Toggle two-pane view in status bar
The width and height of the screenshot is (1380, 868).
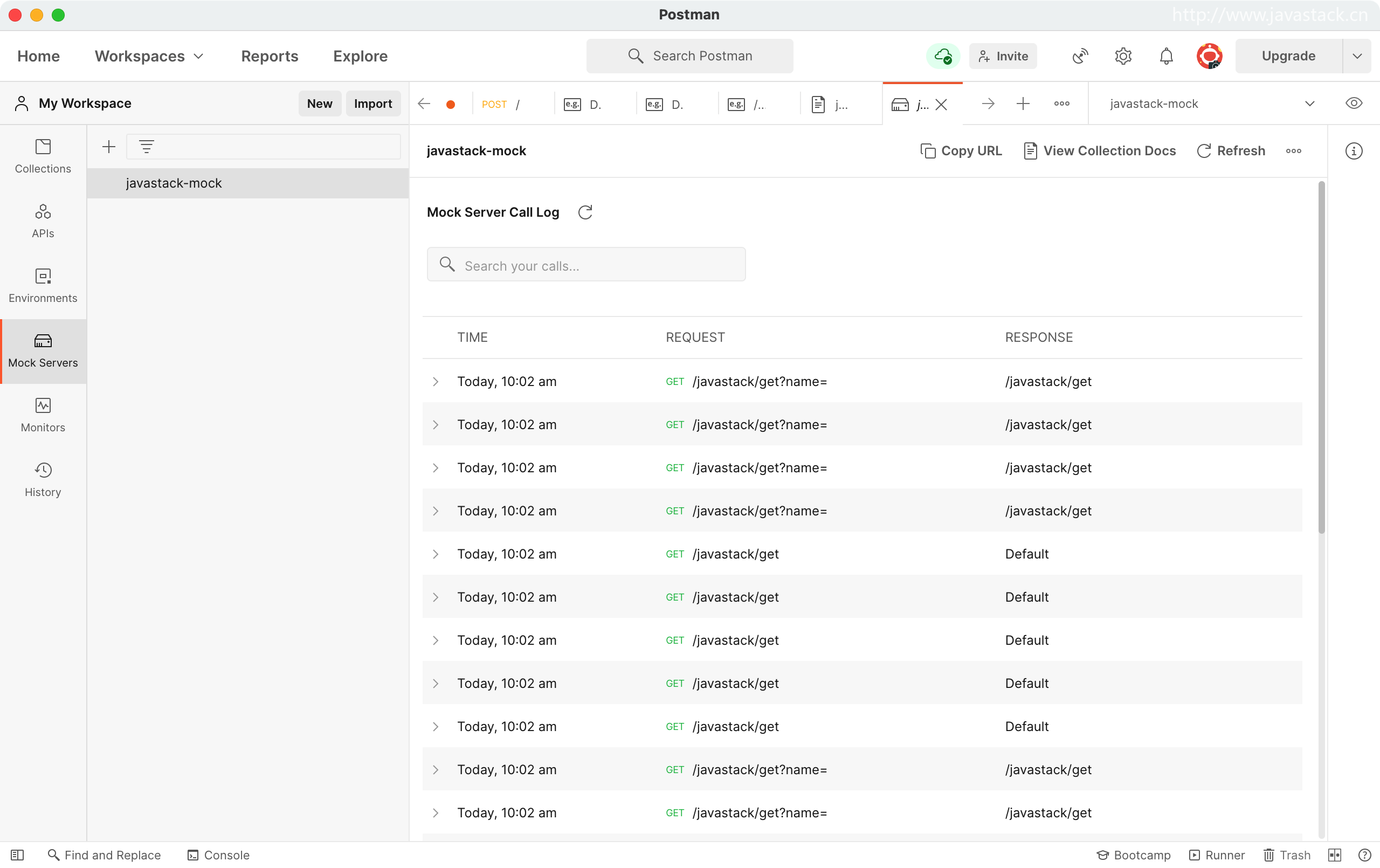click(1334, 855)
